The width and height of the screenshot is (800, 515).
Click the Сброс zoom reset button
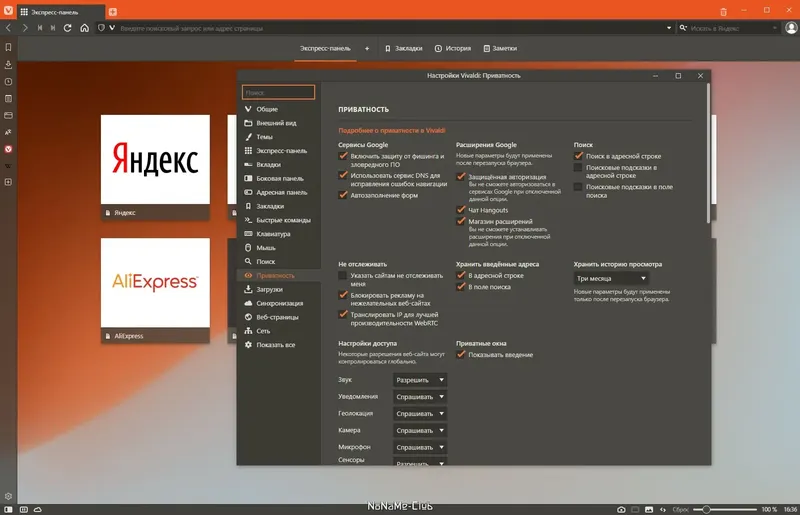[681, 509]
